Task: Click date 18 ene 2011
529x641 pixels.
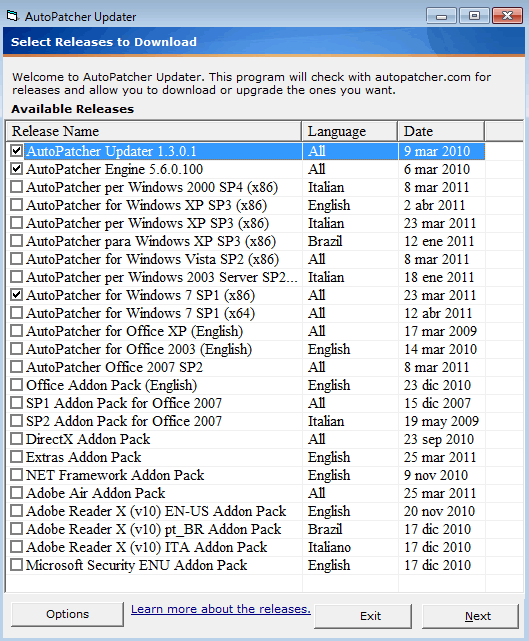Action: 439,277
